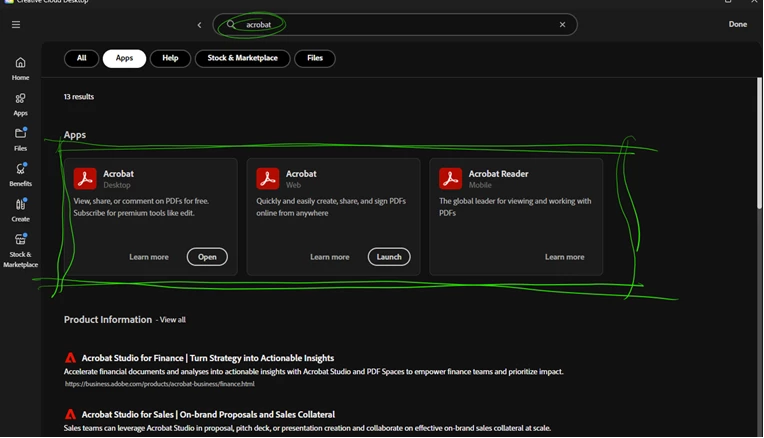Open Apps in the sidebar
The width and height of the screenshot is (764, 438).
pyautogui.click(x=20, y=104)
